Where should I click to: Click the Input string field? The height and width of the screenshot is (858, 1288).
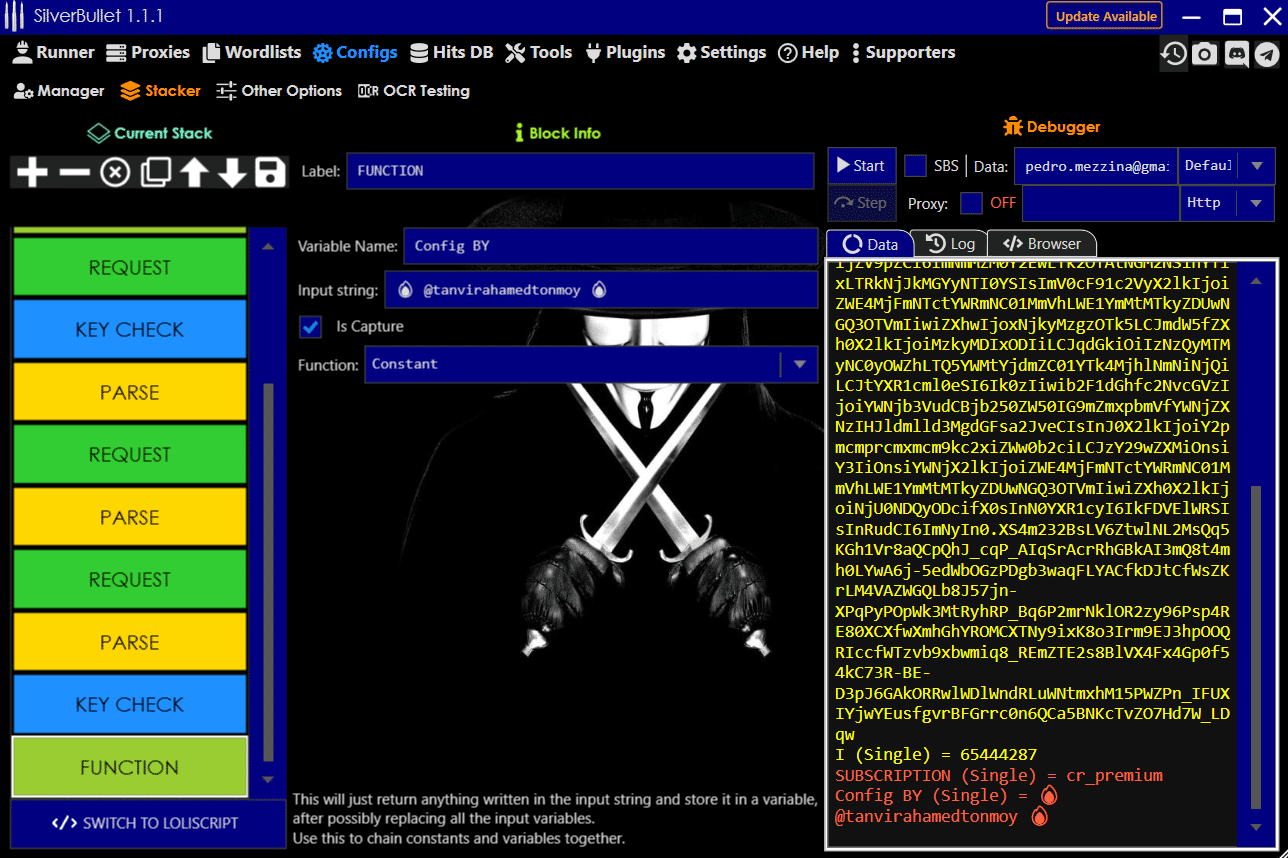point(601,290)
